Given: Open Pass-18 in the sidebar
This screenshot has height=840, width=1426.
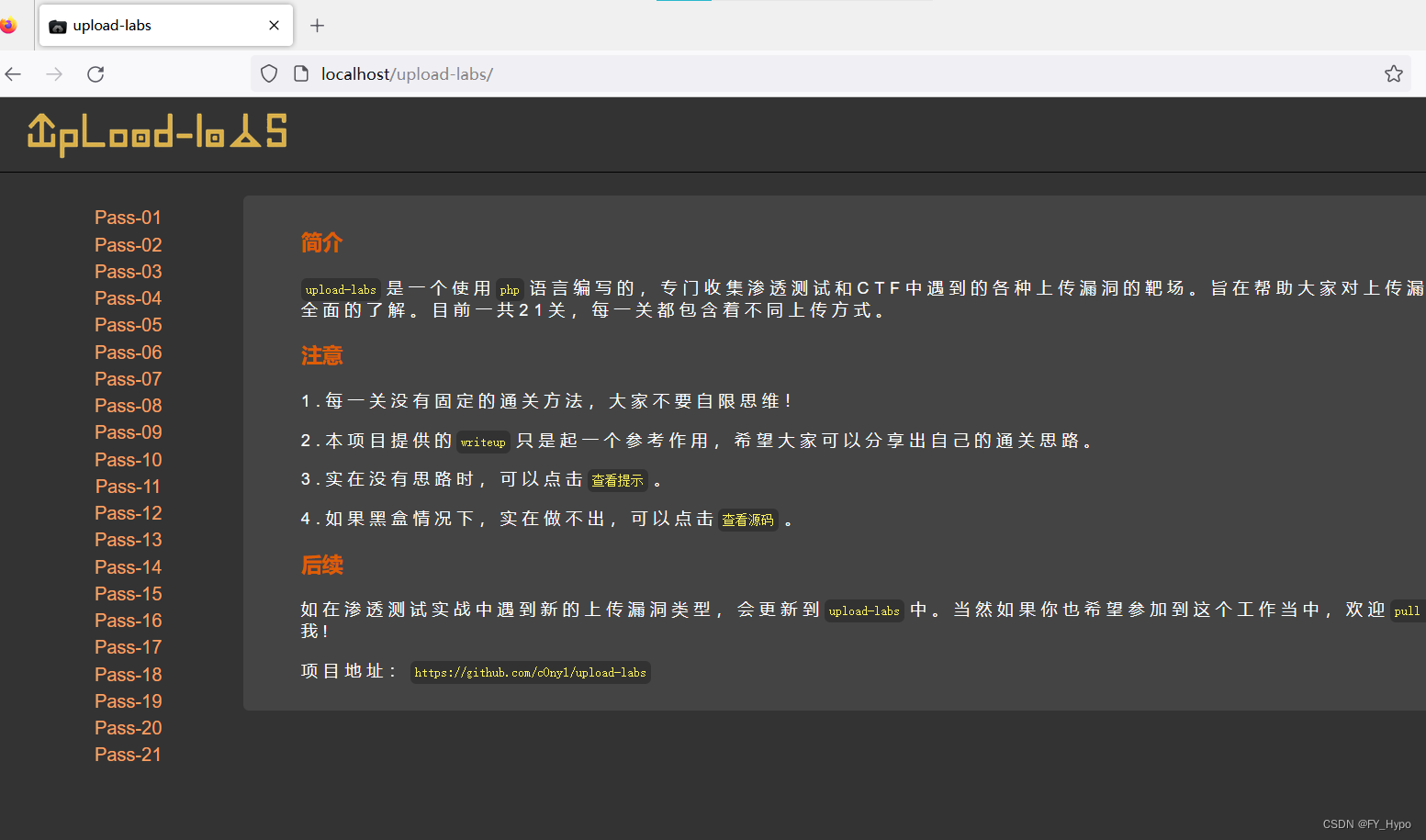Looking at the screenshot, I should tap(128, 675).
